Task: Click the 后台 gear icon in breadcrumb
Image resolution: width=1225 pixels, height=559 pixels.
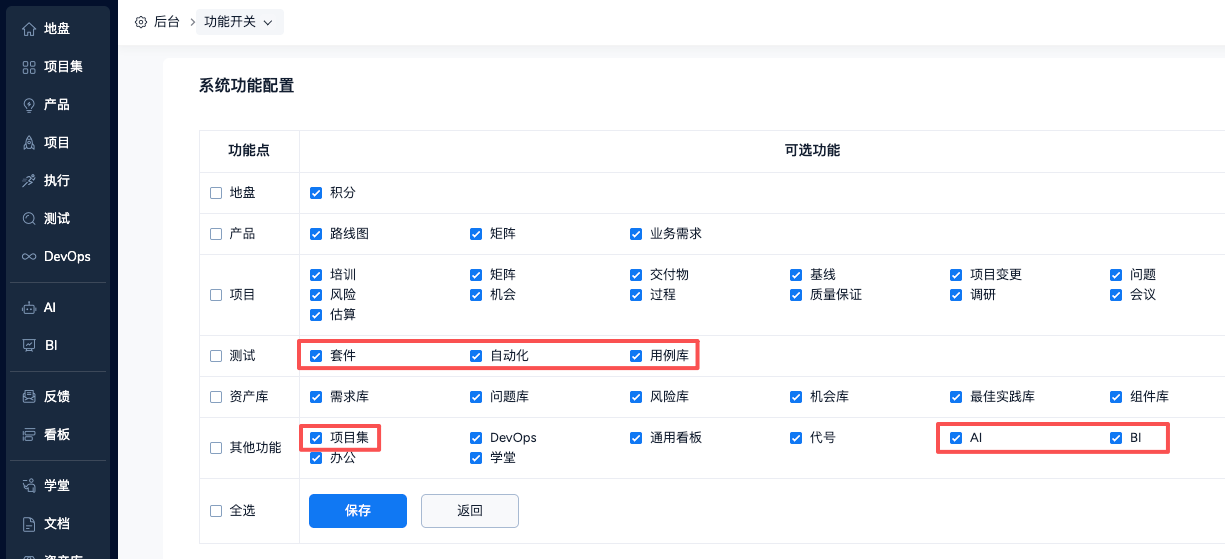Action: (x=141, y=22)
